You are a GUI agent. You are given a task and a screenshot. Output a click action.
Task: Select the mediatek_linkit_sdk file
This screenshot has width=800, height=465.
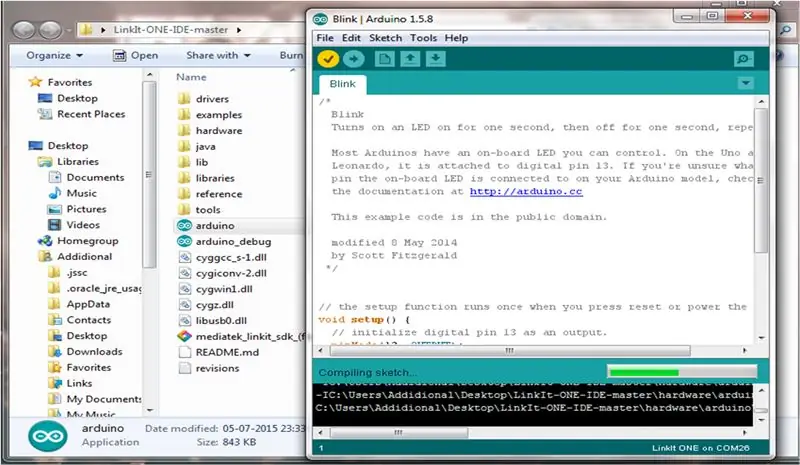241,336
